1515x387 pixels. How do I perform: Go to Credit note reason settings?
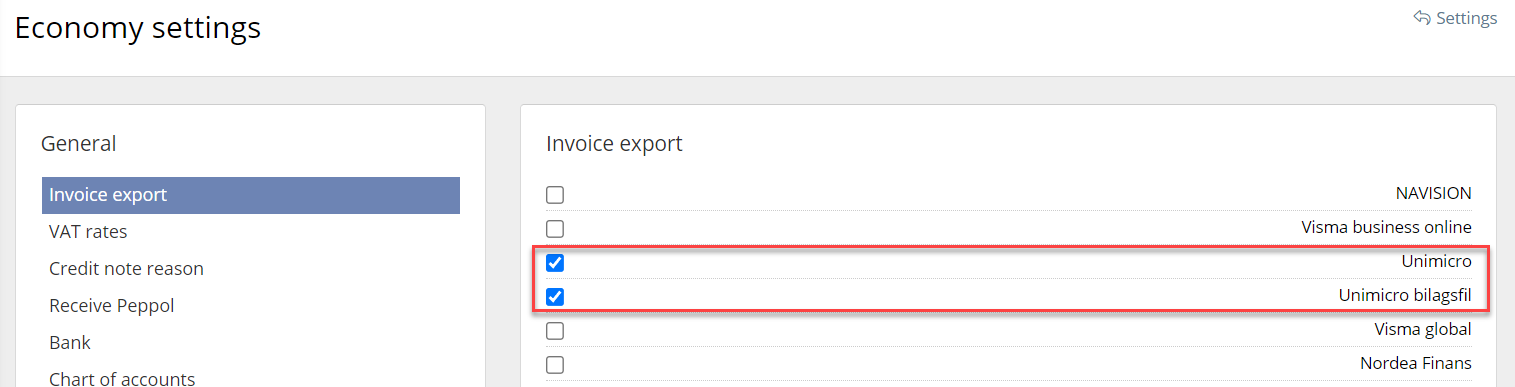[x=126, y=269]
